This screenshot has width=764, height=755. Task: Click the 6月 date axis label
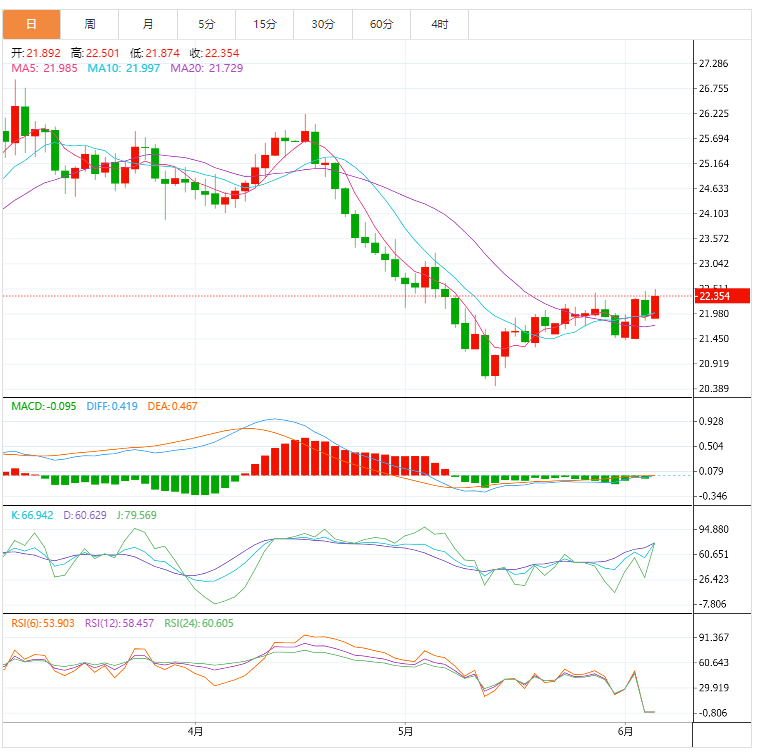coord(625,732)
